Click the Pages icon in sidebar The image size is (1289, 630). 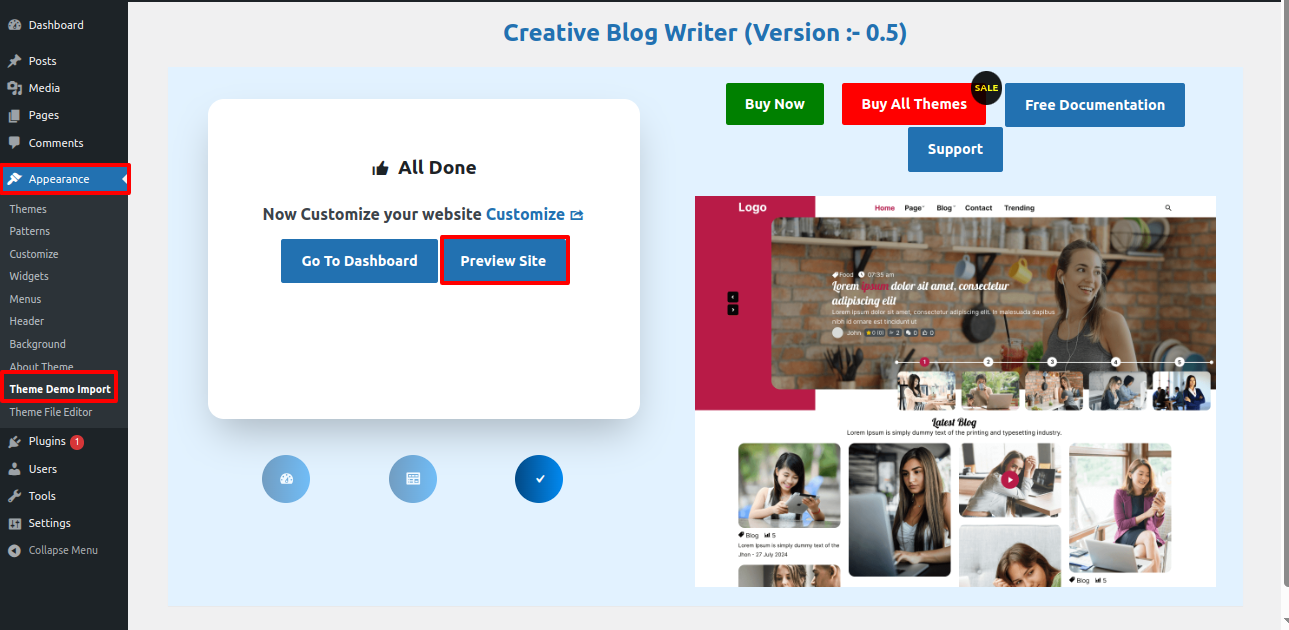15,115
